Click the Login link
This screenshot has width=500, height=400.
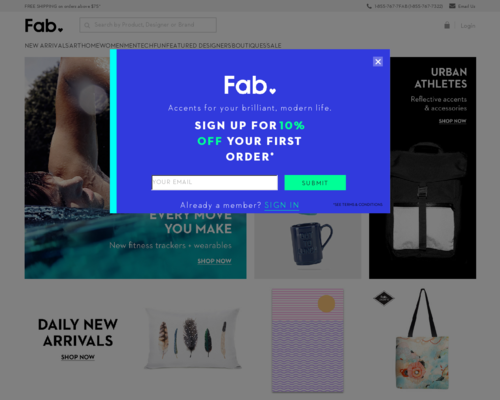click(x=468, y=26)
